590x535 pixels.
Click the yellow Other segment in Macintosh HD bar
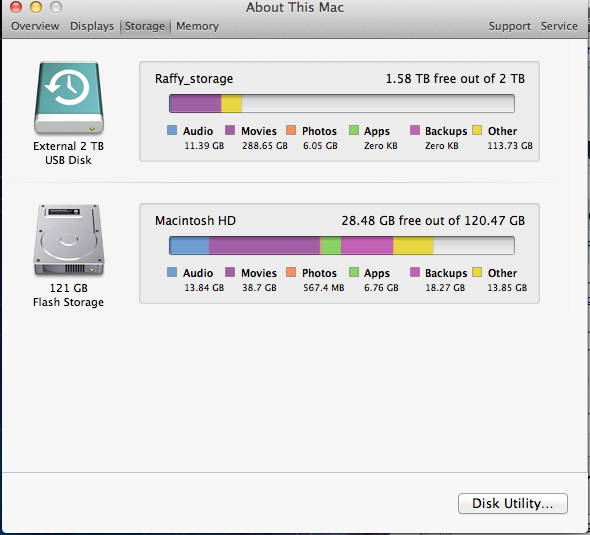click(x=413, y=246)
